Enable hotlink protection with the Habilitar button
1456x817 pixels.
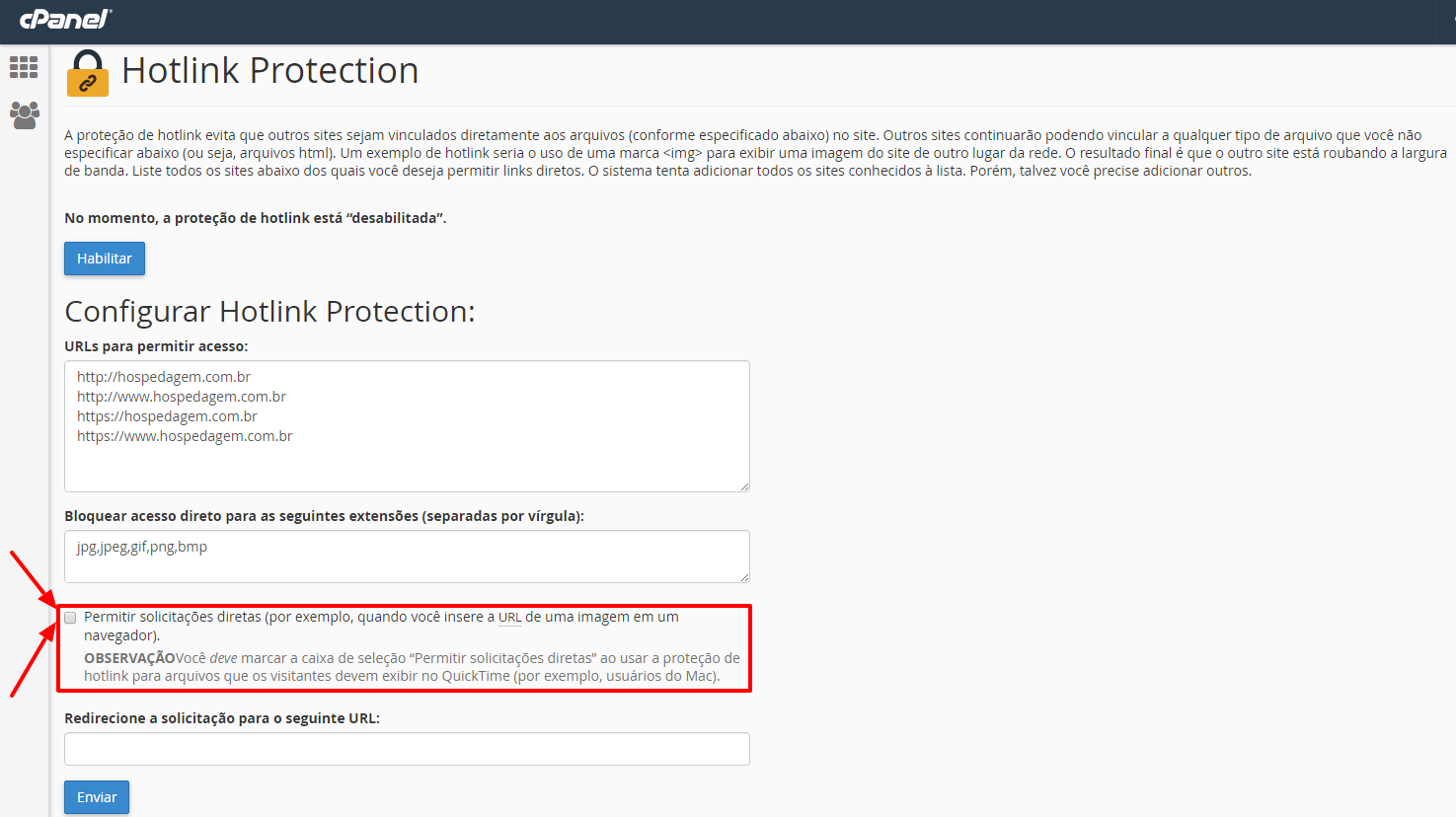tap(105, 259)
